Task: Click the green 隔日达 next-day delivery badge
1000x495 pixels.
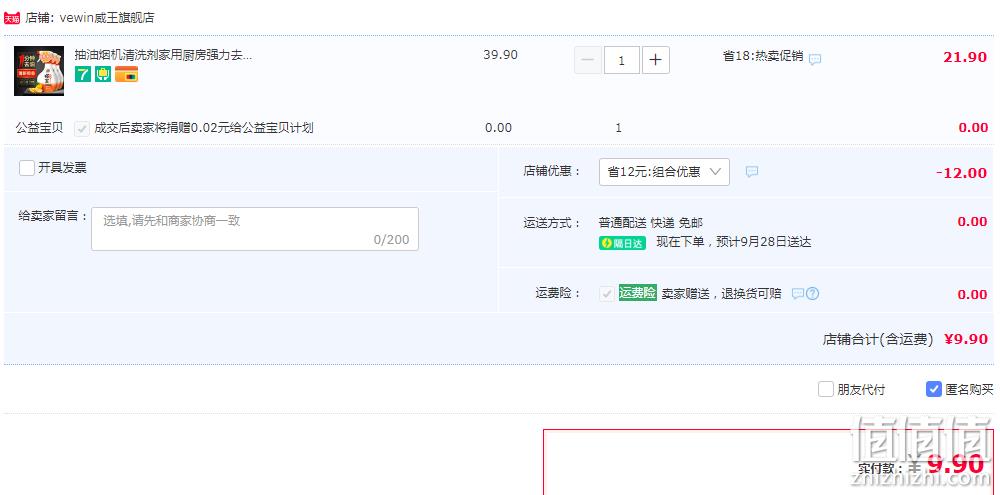Action: (x=622, y=243)
